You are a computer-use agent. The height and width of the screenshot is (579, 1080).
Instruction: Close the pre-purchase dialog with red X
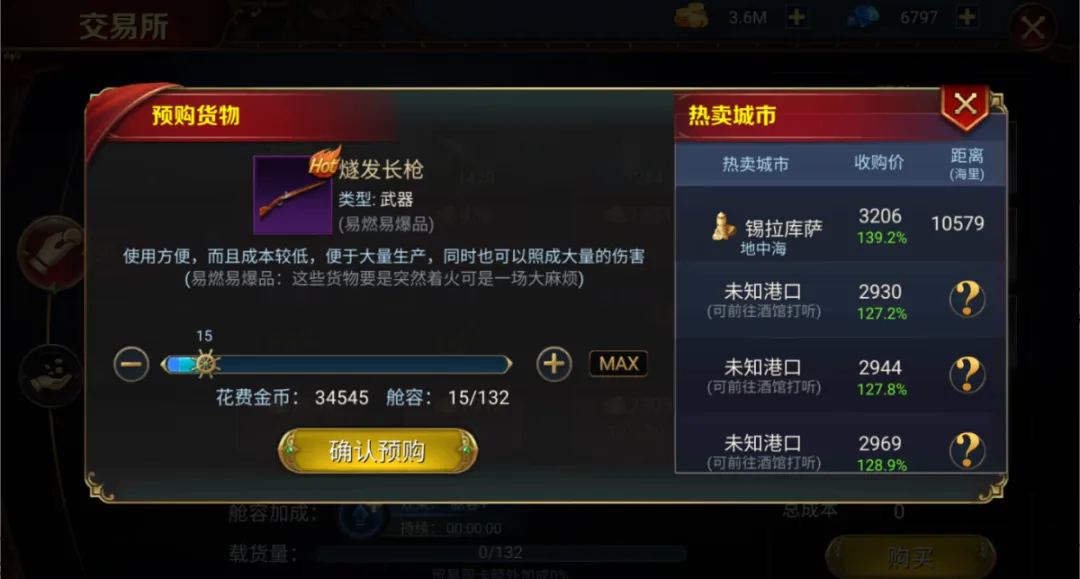[965, 105]
